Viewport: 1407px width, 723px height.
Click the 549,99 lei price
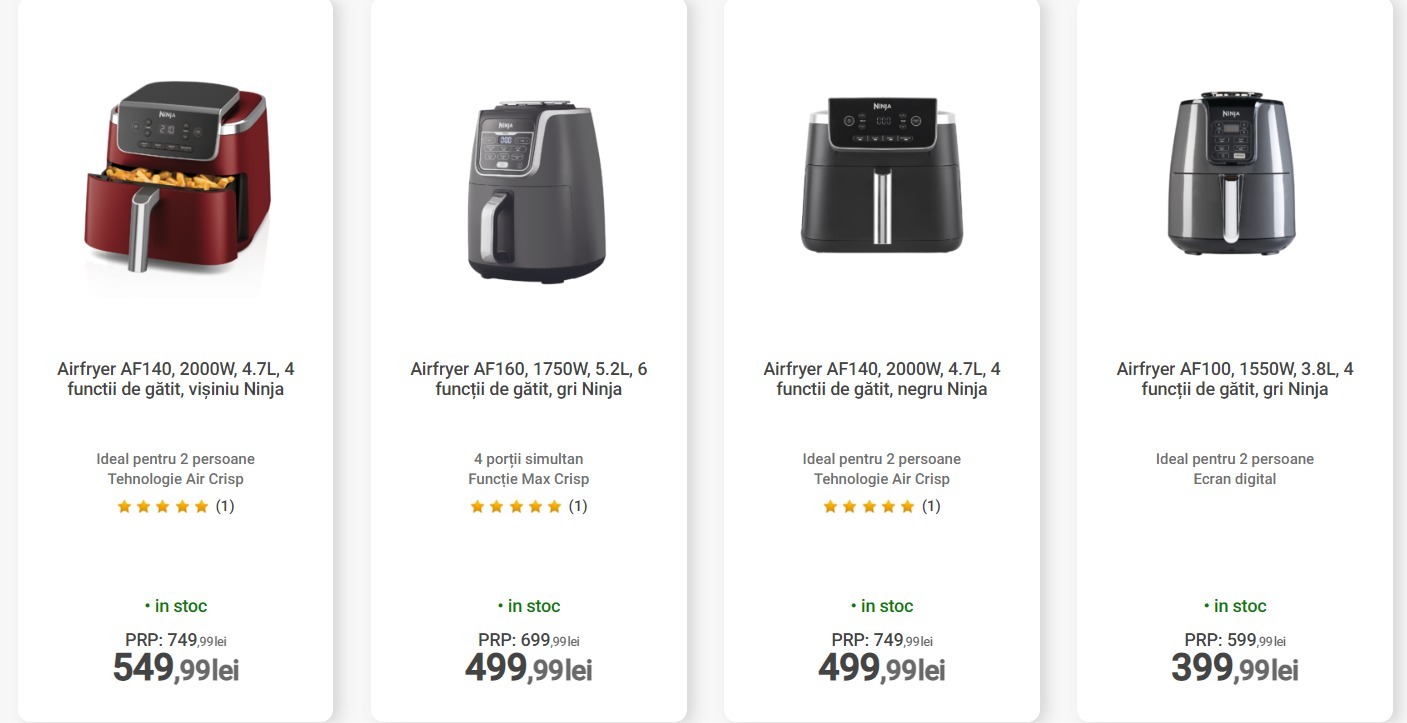click(x=176, y=668)
